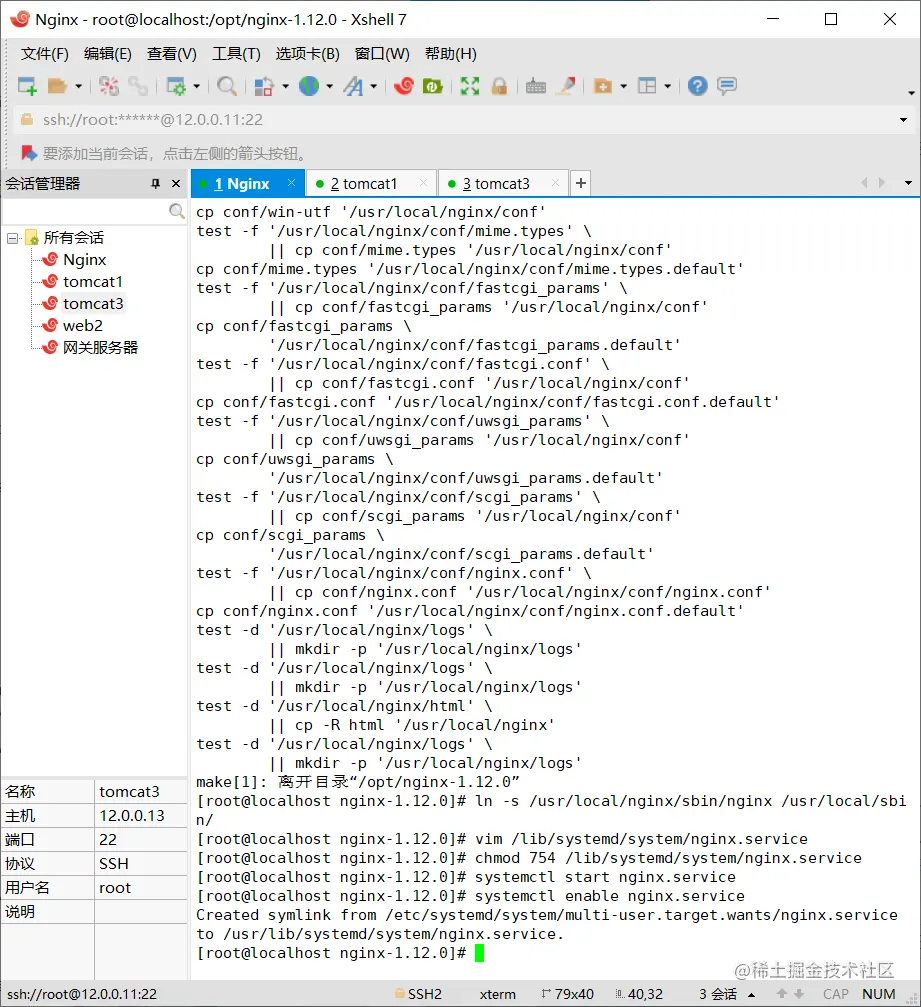This screenshot has height=1007, width=921.
Task: Switch to the 1 Nginx tab
Action: tap(241, 184)
